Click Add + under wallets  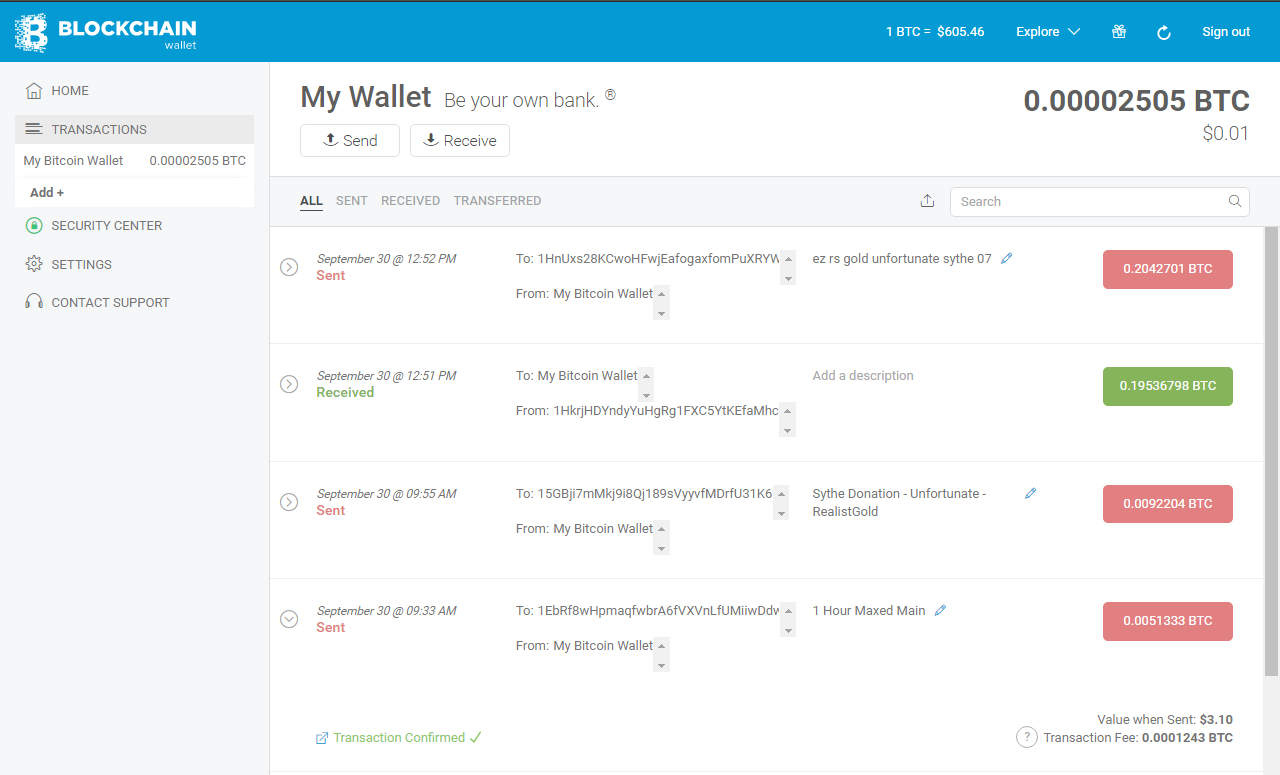click(47, 193)
